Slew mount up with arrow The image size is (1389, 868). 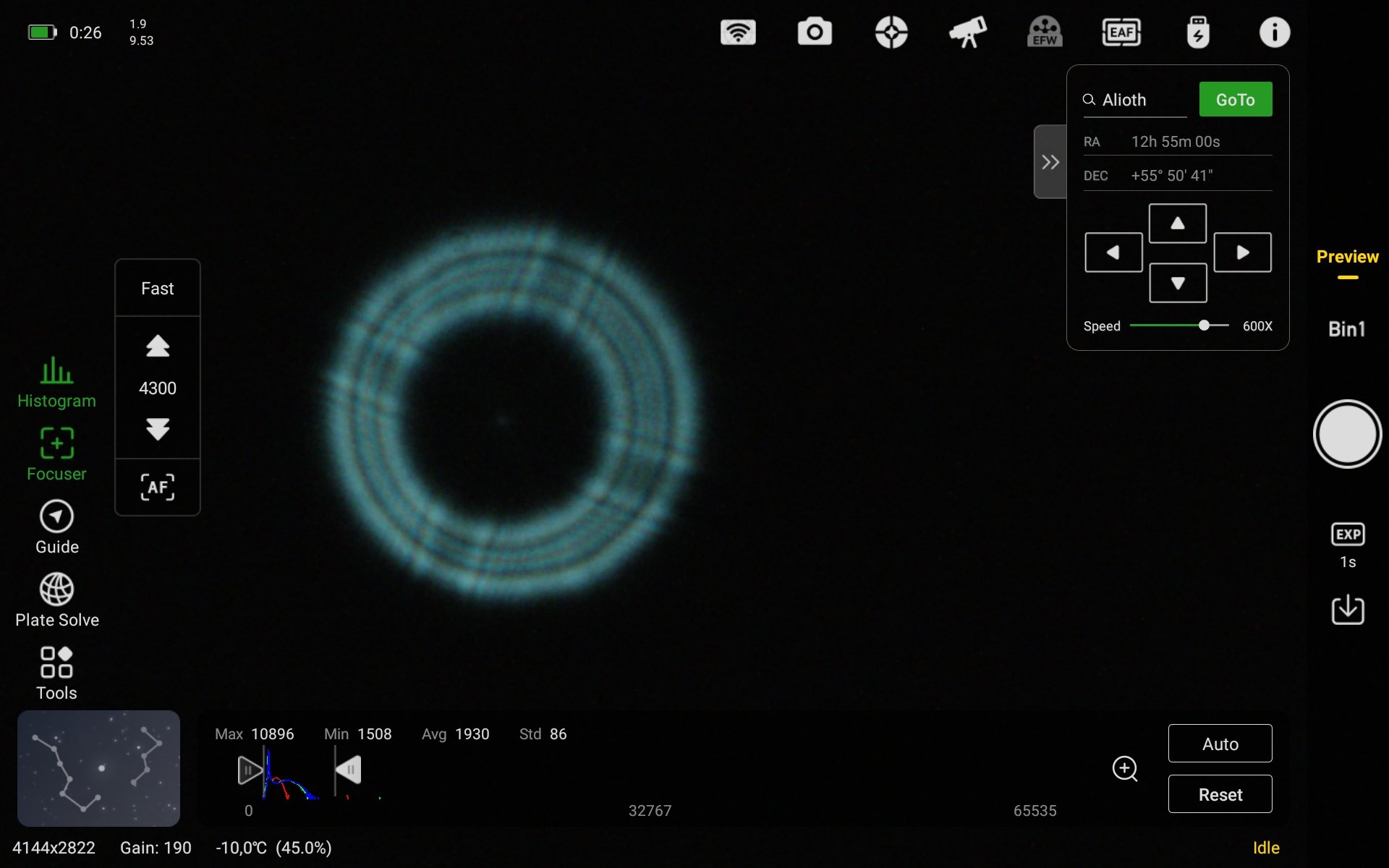tap(1178, 224)
